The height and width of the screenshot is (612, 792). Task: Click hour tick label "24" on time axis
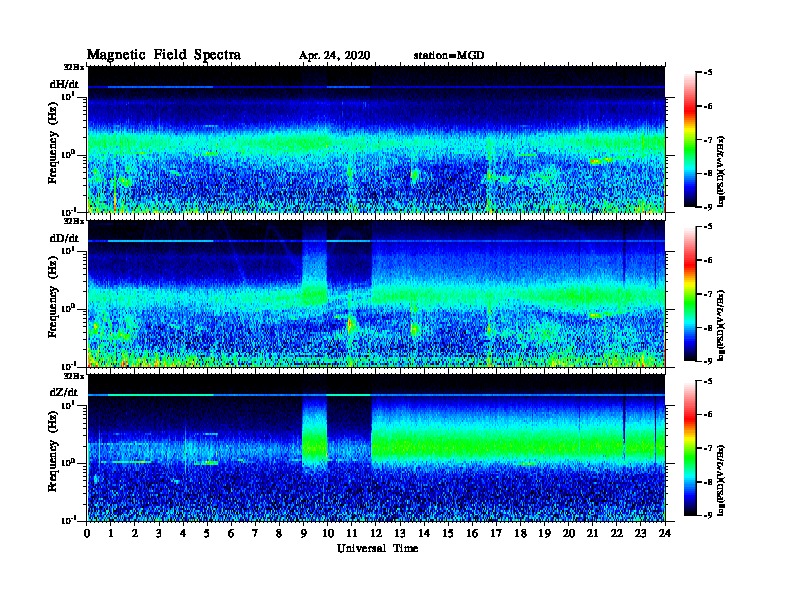[665, 534]
